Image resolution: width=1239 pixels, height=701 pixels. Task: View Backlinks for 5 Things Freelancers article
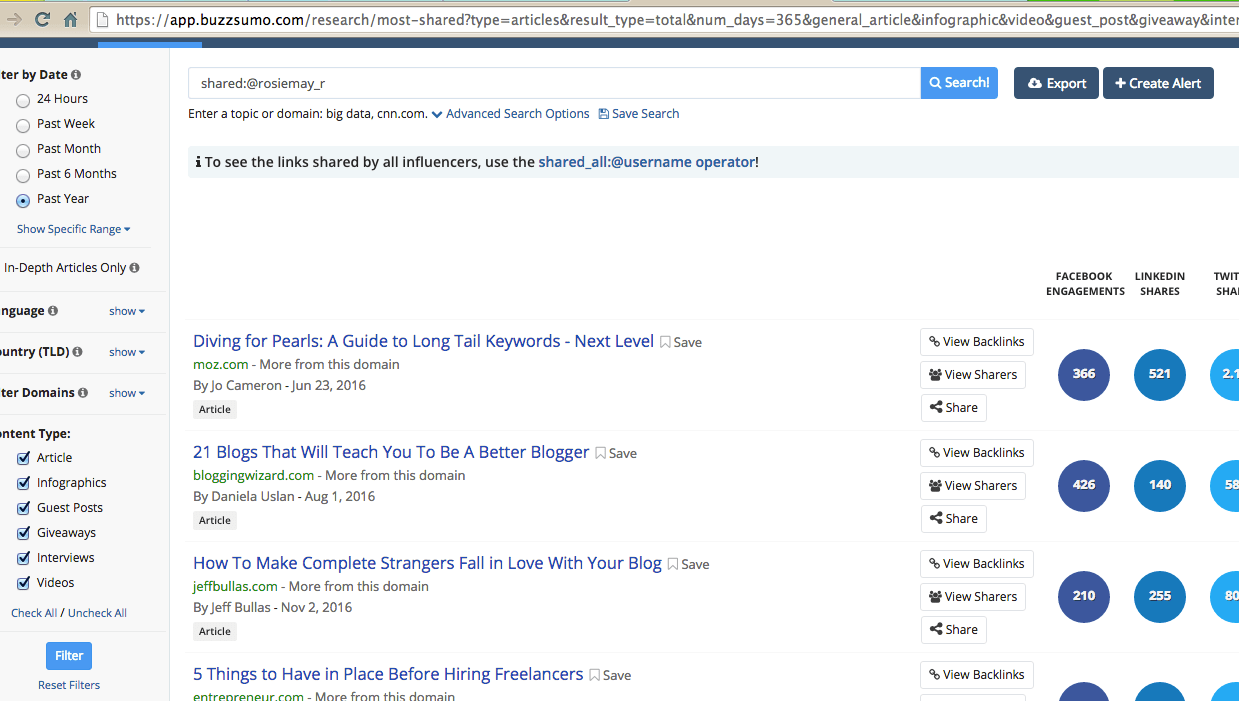point(977,675)
